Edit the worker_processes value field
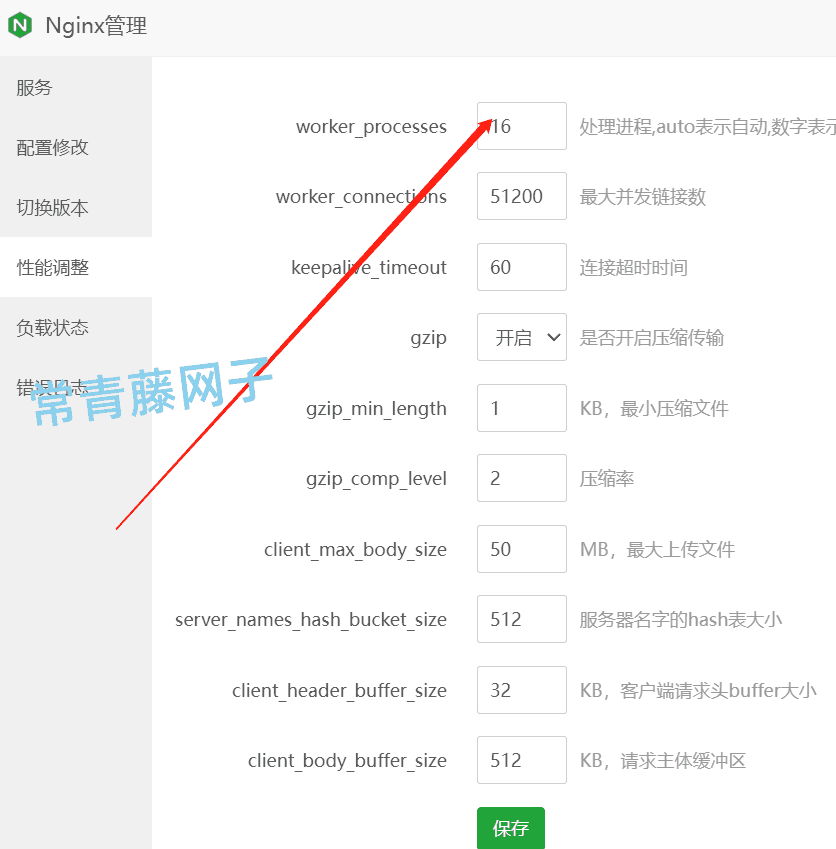The width and height of the screenshot is (836, 849). [x=521, y=126]
